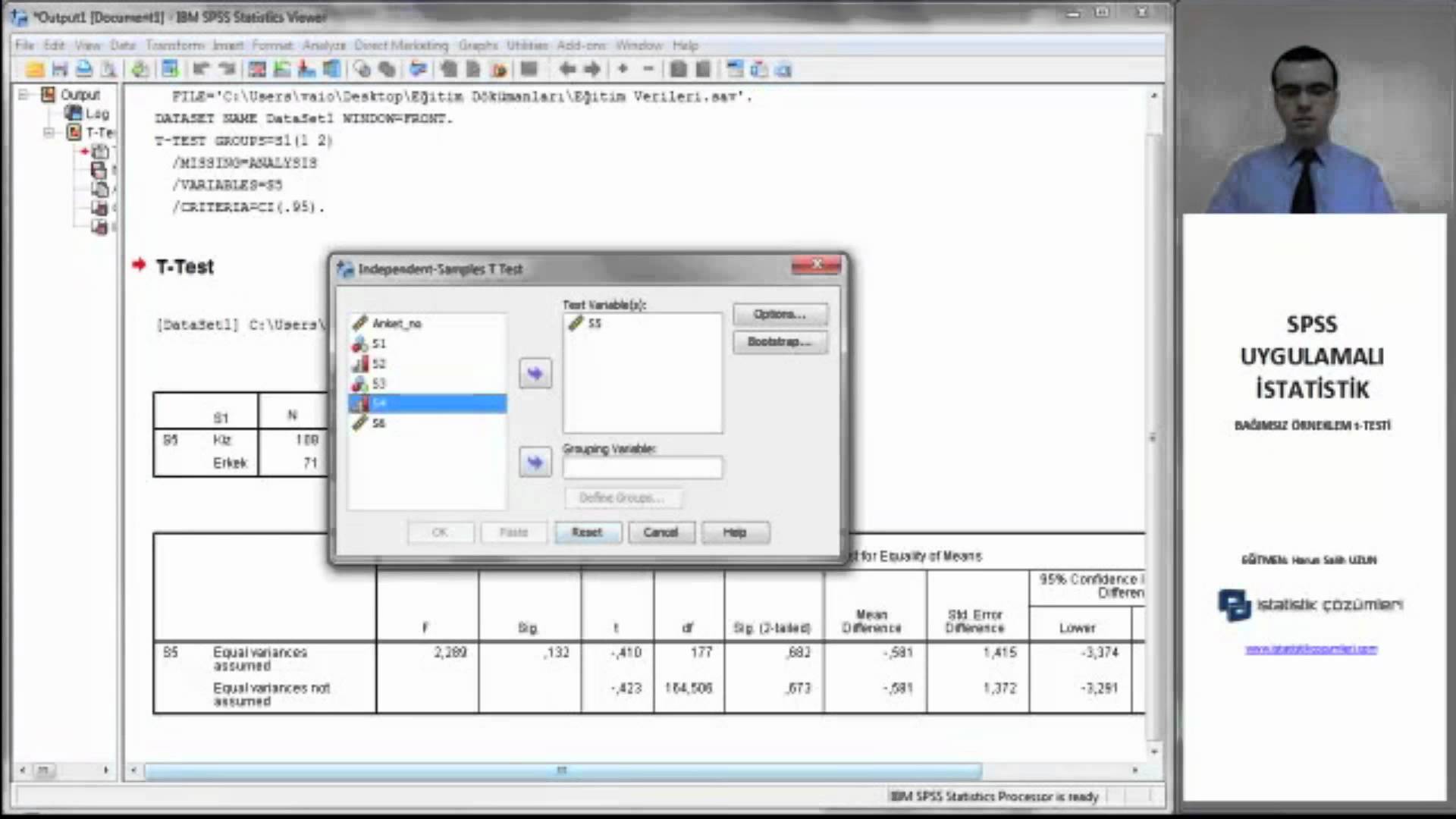The width and height of the screenshot is (1456, 819).
Task: Click the Go to Data toolbar icon
Action: tap(257, 70)
